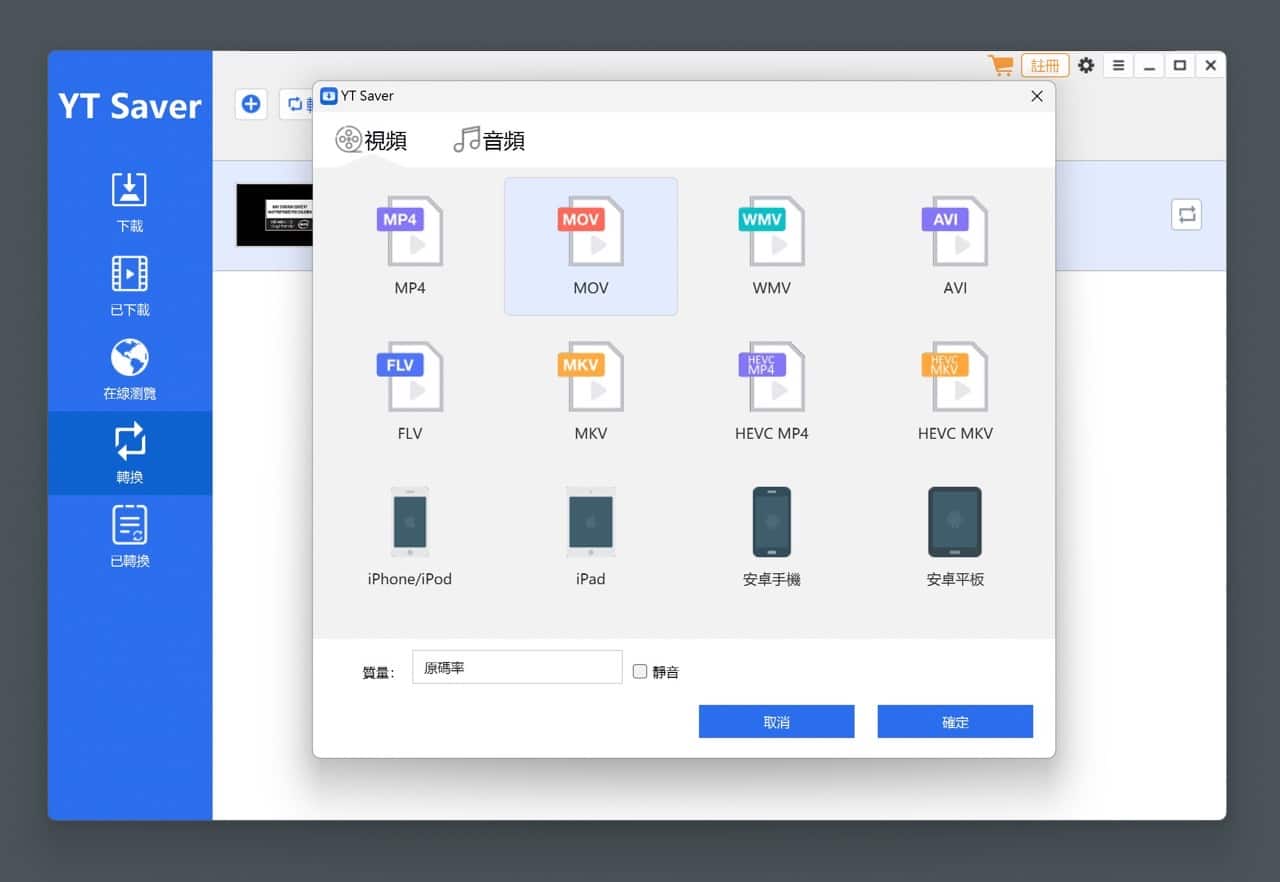Click the convert icon on video row

pos(1186,214)
